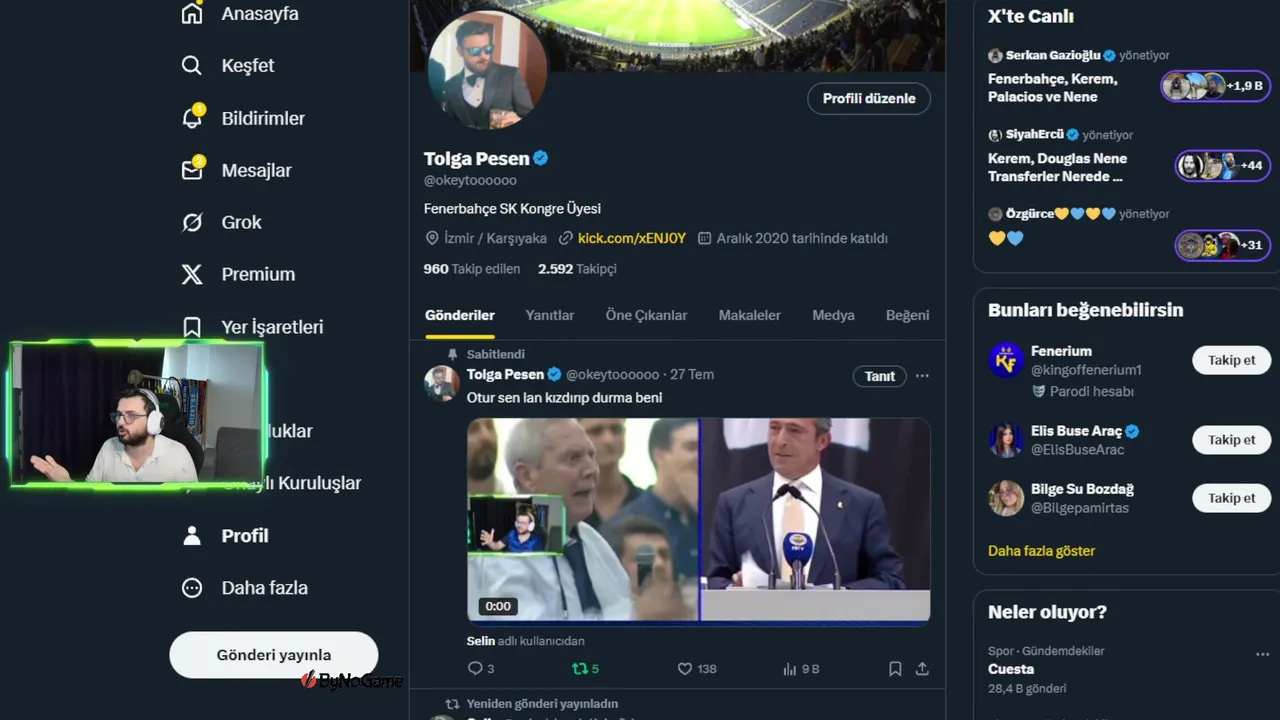The image size is (1280, 720).
Task: Open Grok from sidebar
Action: pyautogui.click(x=192, y=222)
